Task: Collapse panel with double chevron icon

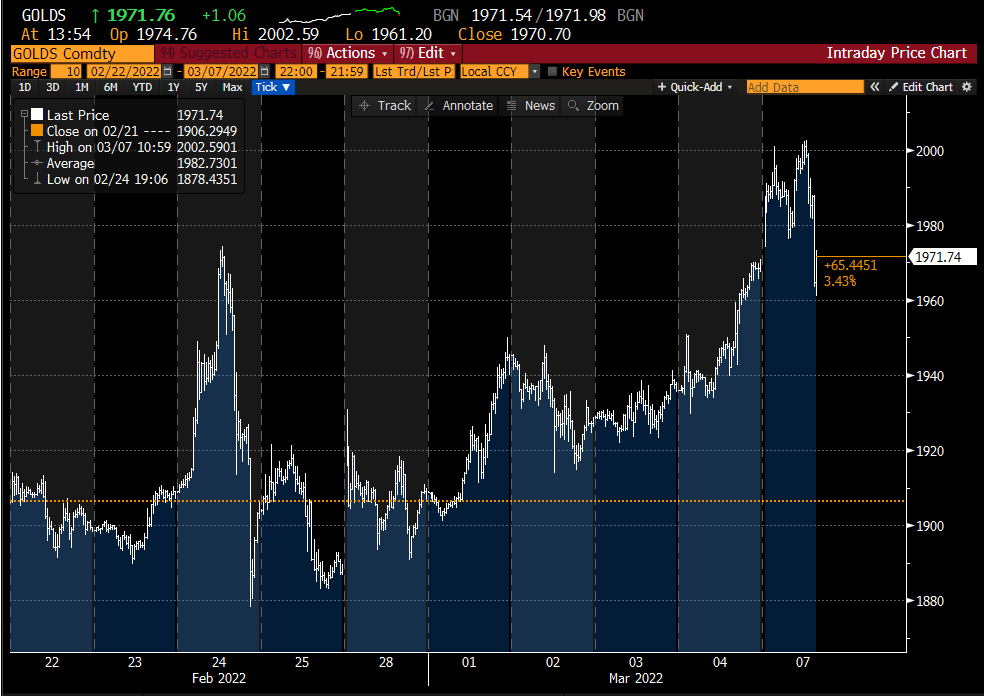Action: click(x=874, y=87)
